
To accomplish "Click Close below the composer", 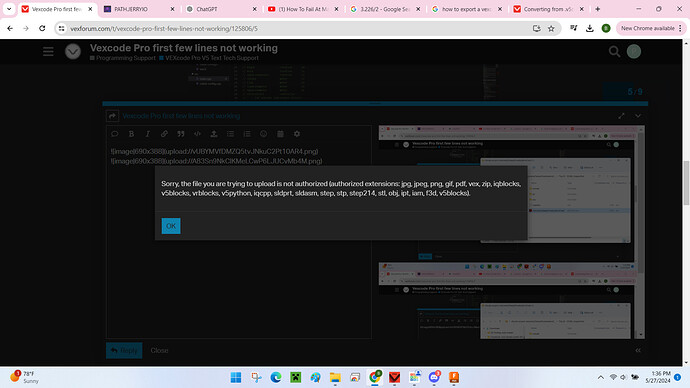I will coord(159,350).
